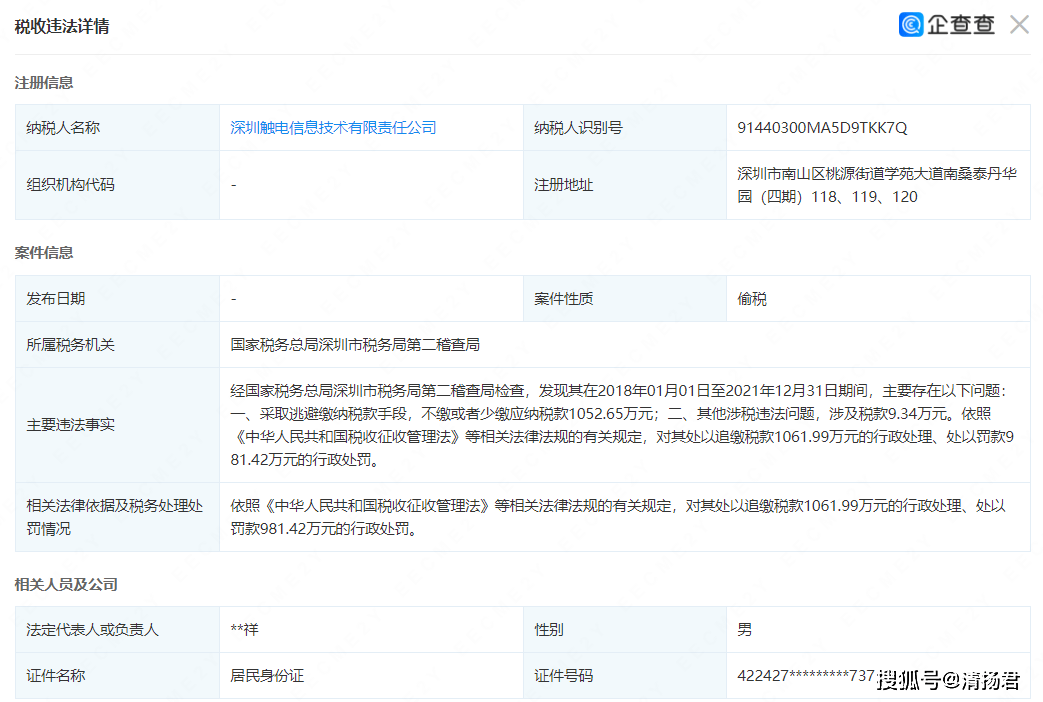Click the masked ID number starting 422427

806,676
